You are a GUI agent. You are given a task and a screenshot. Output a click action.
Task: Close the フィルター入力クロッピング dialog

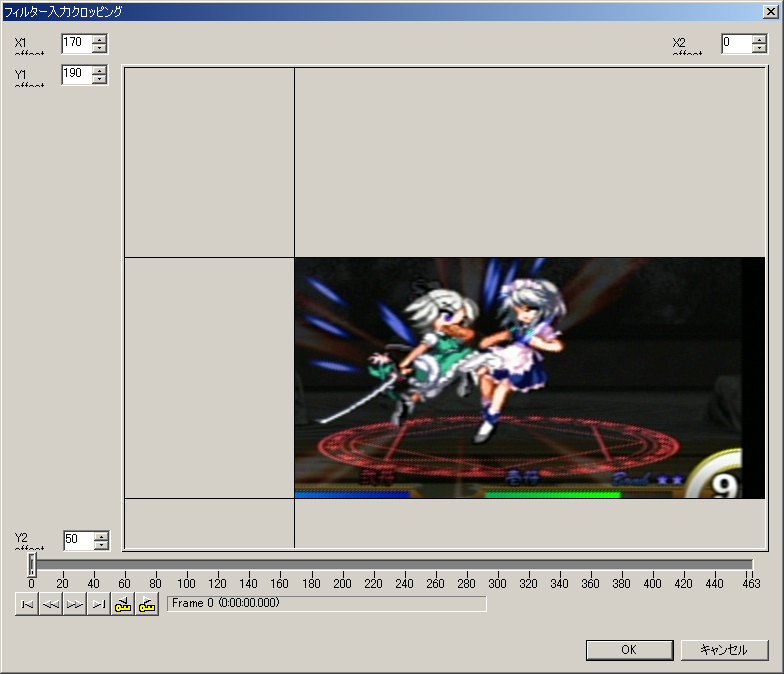[x=772, y=12]
